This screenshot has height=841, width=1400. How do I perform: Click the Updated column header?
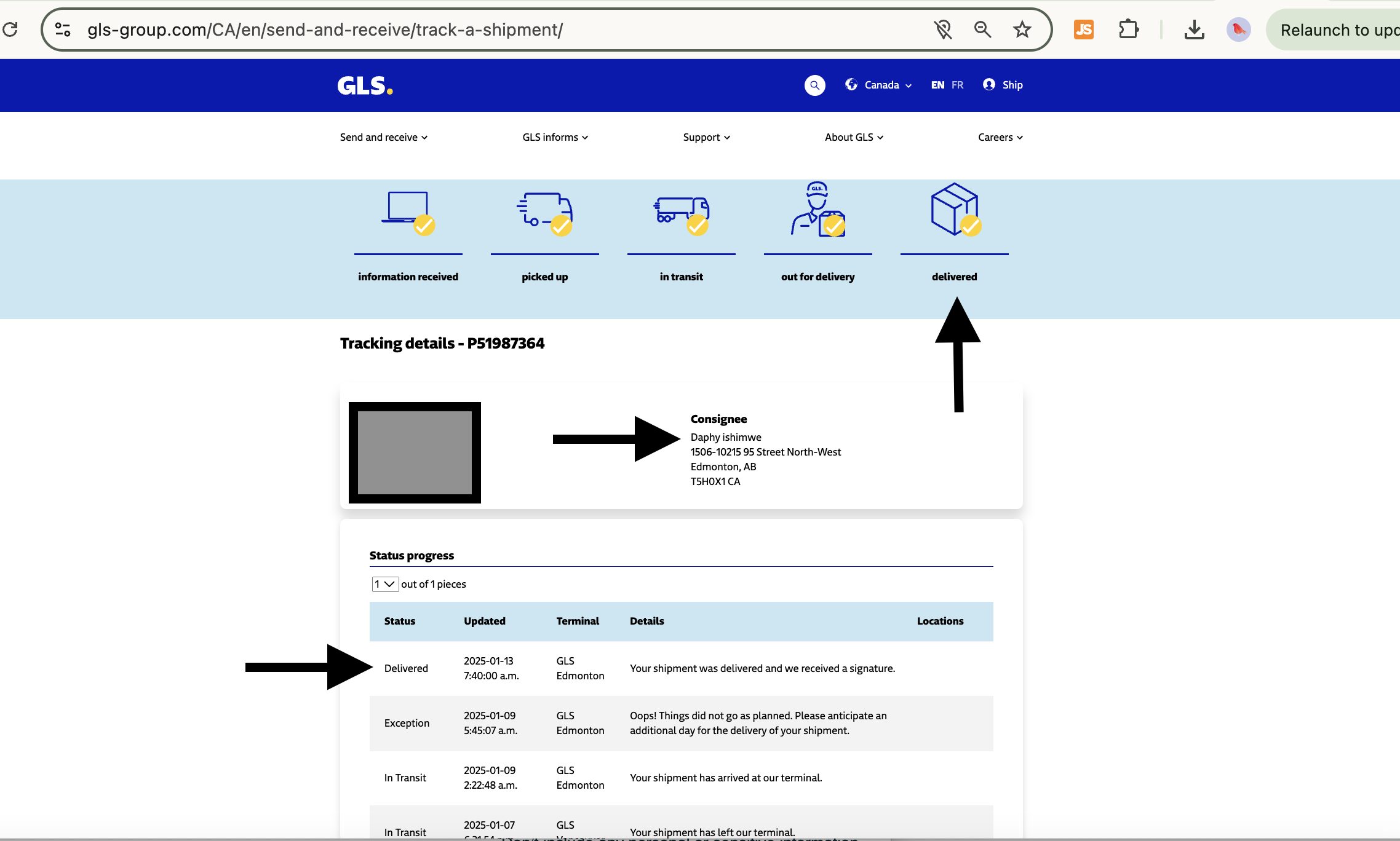click(x=485, y=621)
